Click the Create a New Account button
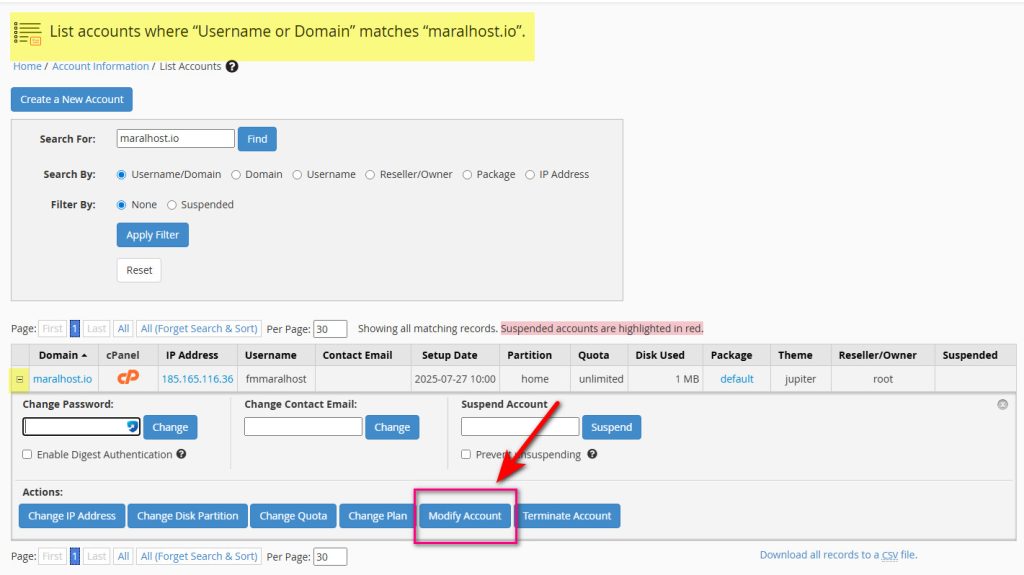The width and height of the screenshot is (1024, 575). click(x=72, y=100)
